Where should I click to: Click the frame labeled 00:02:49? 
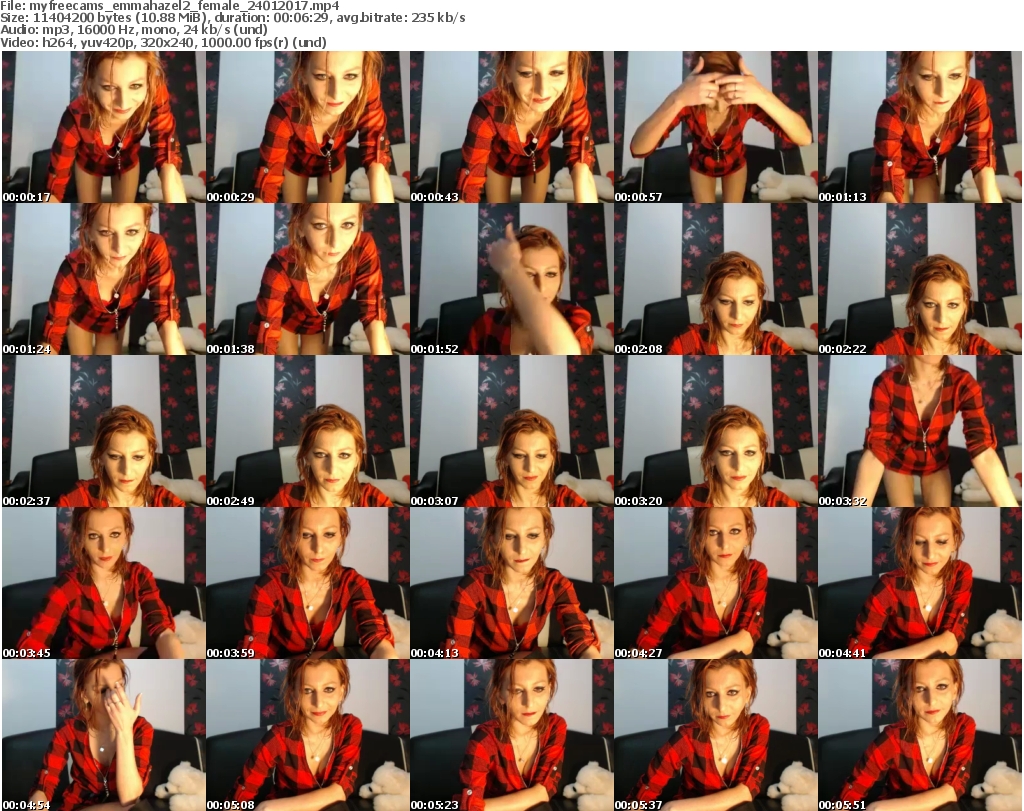point(308,431)
